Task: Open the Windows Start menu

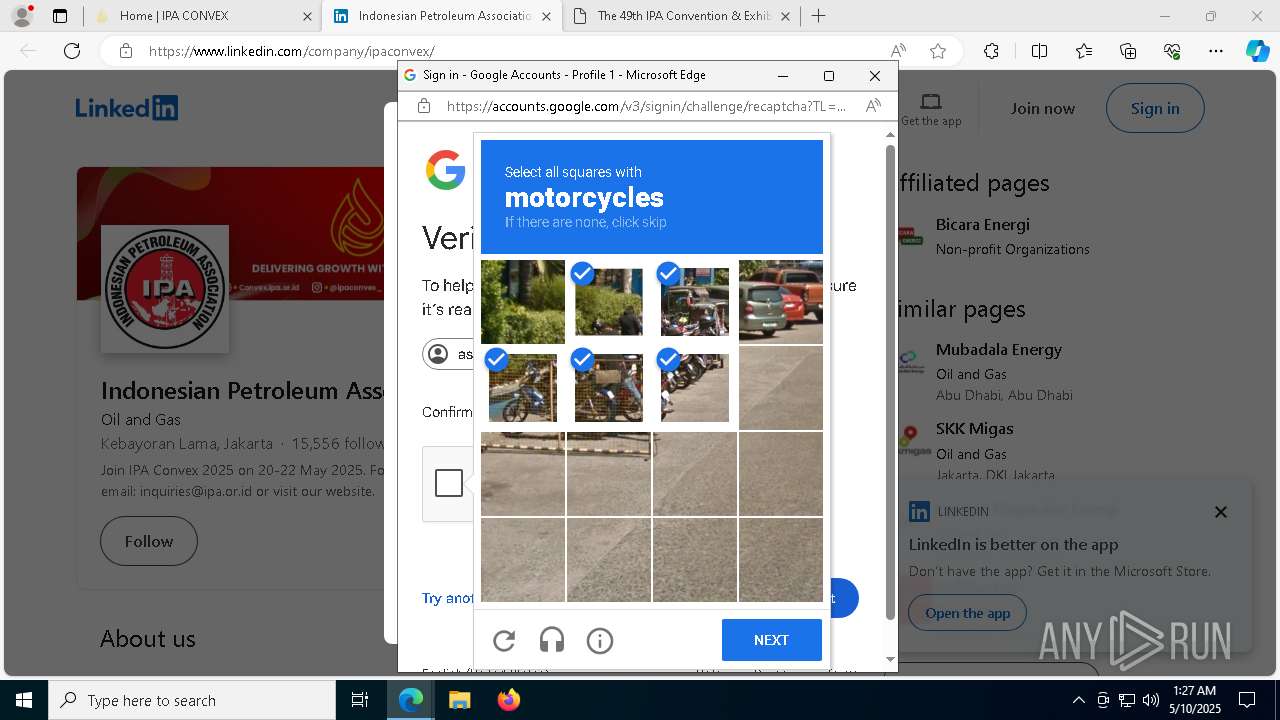Action: pos(24,700)
